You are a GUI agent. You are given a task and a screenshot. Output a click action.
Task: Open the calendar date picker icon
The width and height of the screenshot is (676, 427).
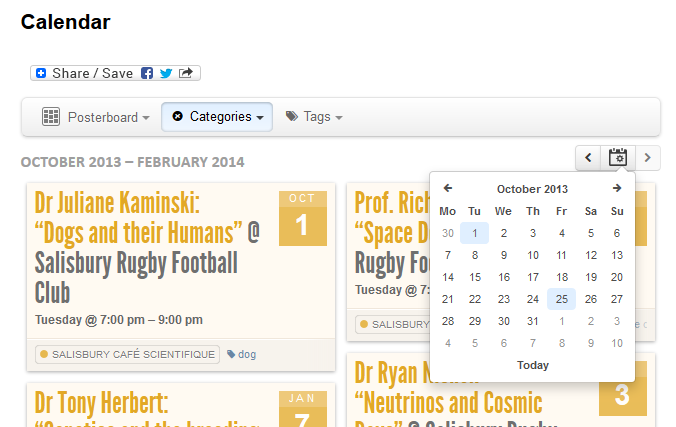coord(618,157)
